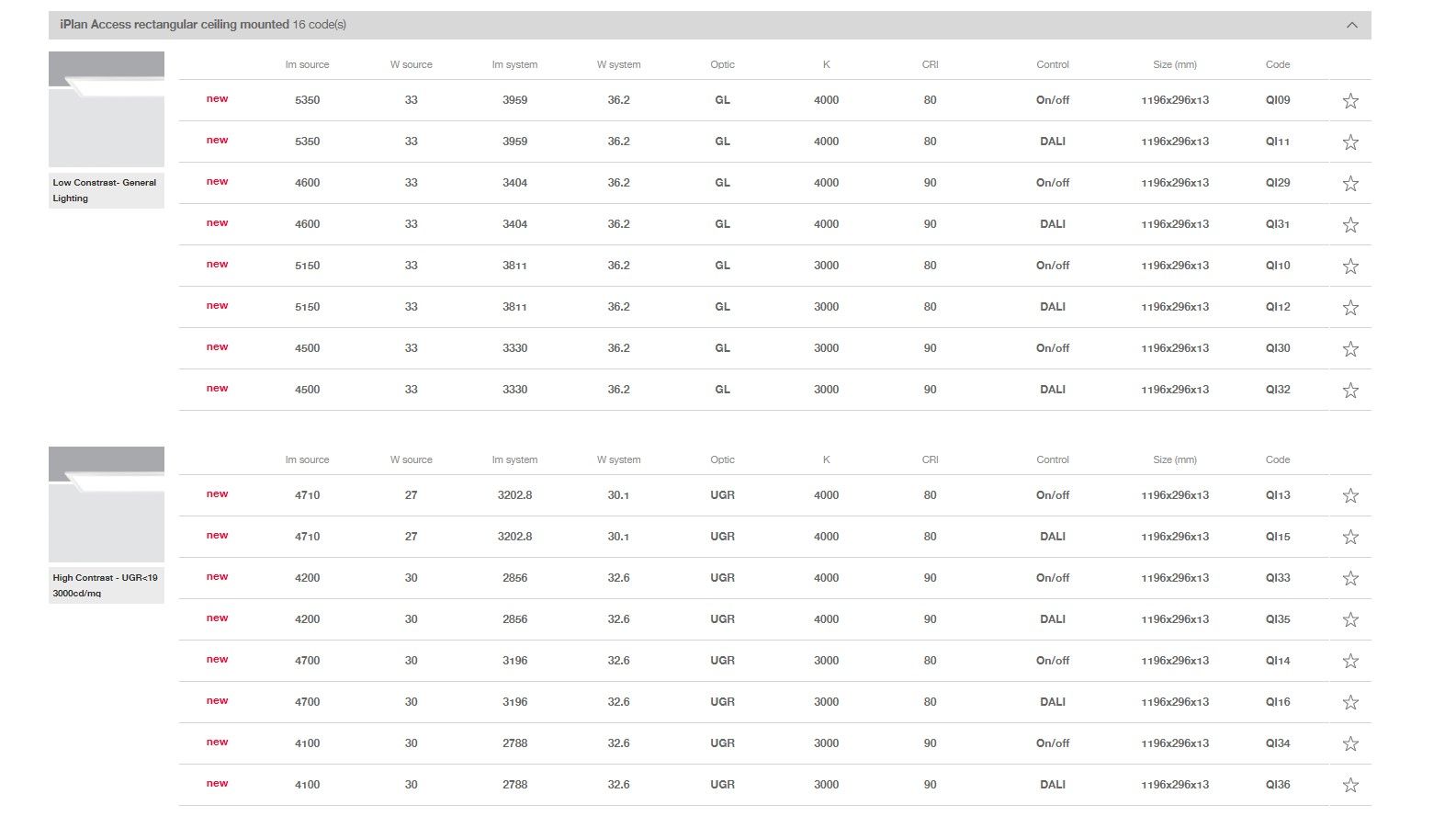Screen dimensions: 1456x839
Task: Select product code QI30
Action: click(1277, 348)
